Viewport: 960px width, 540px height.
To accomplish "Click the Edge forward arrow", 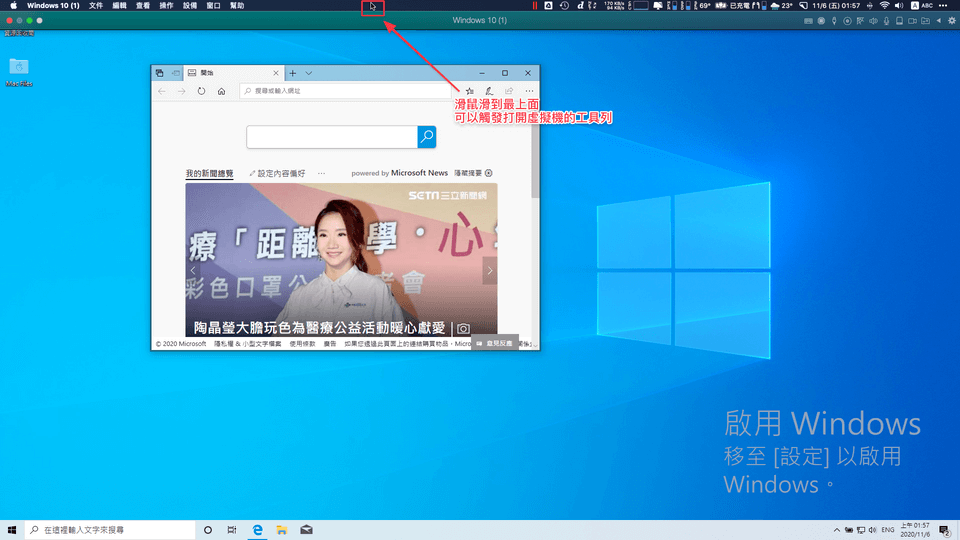I will (x=181, y=91).
